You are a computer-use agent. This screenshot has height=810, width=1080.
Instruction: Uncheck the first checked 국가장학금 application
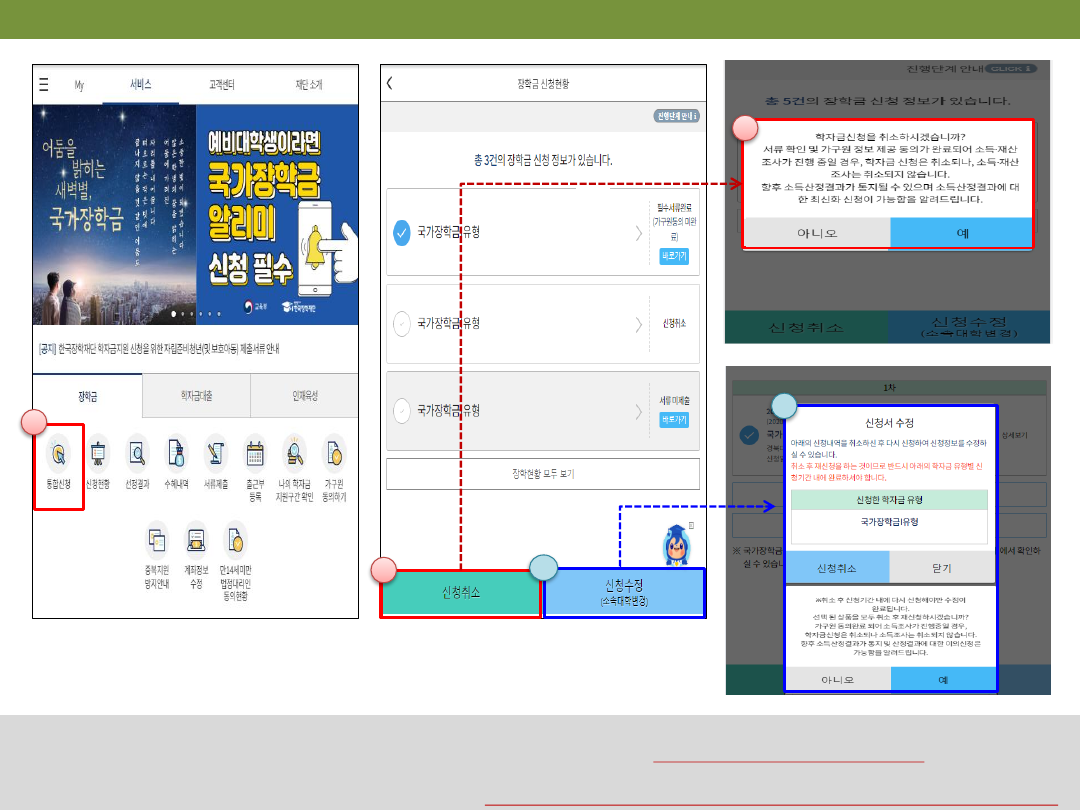tap(402, 233)
